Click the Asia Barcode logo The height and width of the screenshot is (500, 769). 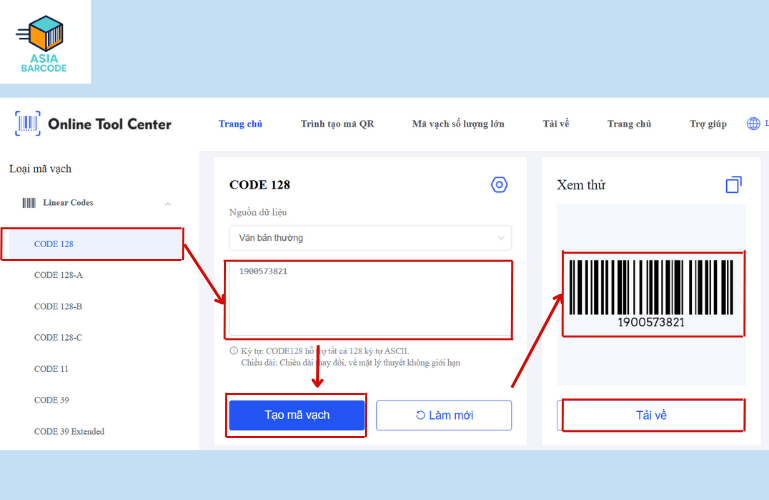pos(43,44)
